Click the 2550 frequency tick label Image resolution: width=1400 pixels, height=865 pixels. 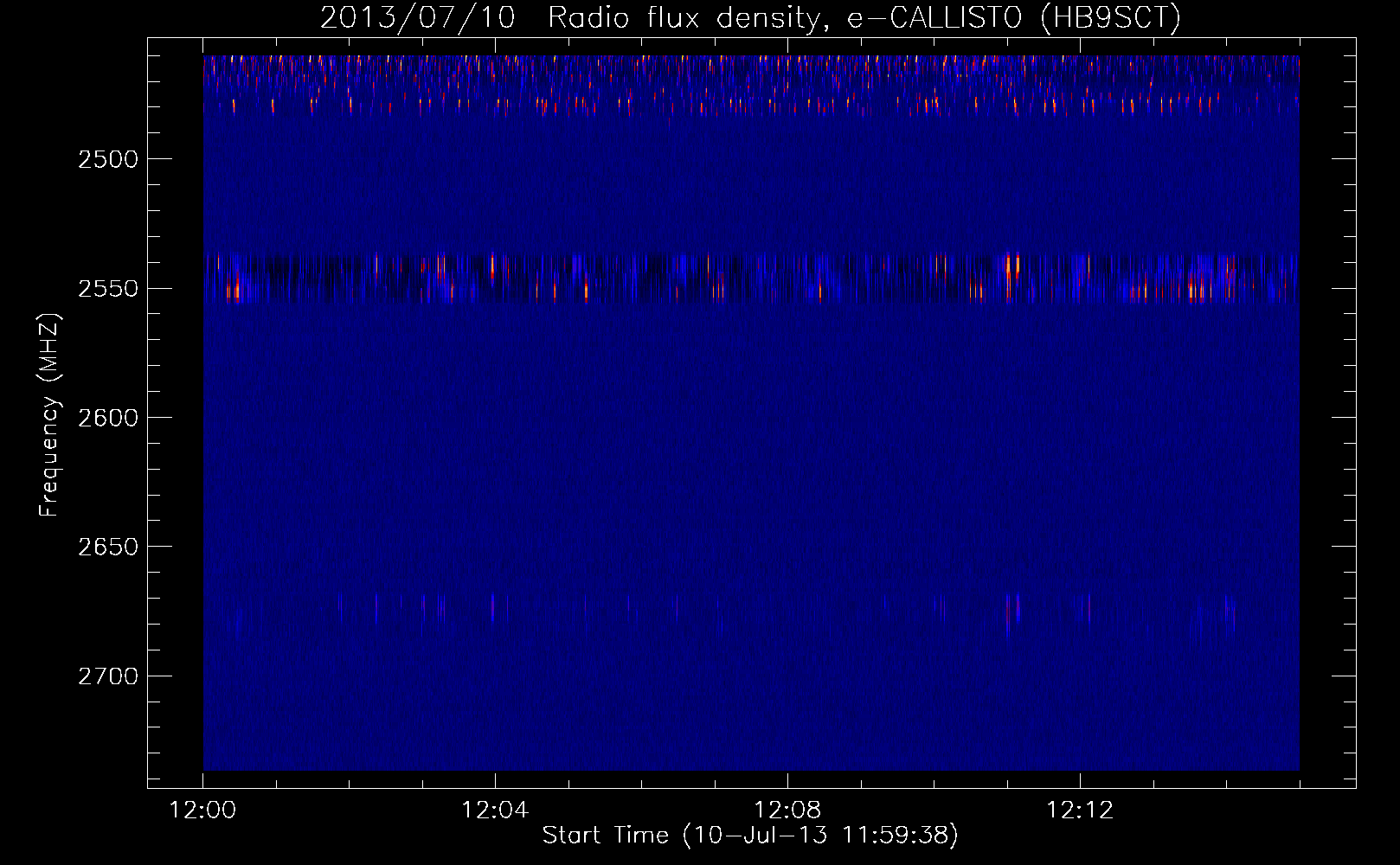[108, 289]
